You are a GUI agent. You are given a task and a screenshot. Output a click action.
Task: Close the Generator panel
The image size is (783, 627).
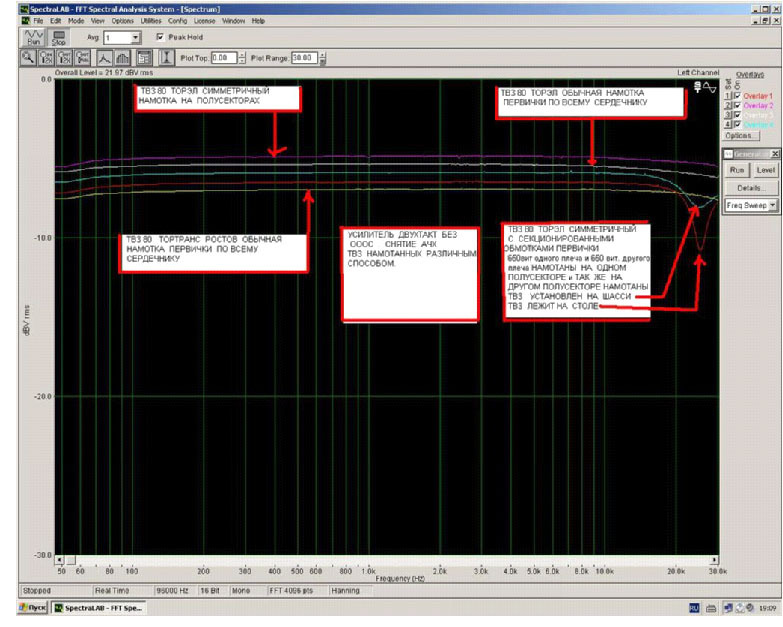coord(775,154)
